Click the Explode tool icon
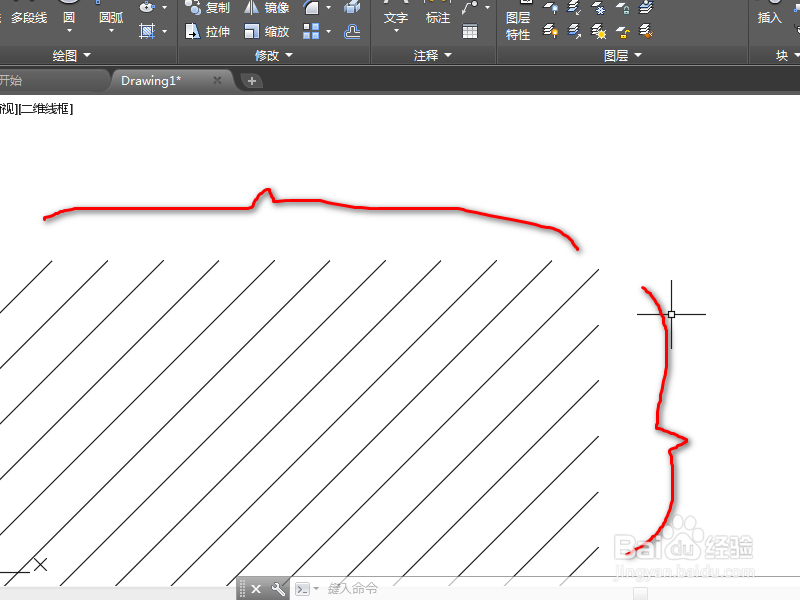 (352, 7)
